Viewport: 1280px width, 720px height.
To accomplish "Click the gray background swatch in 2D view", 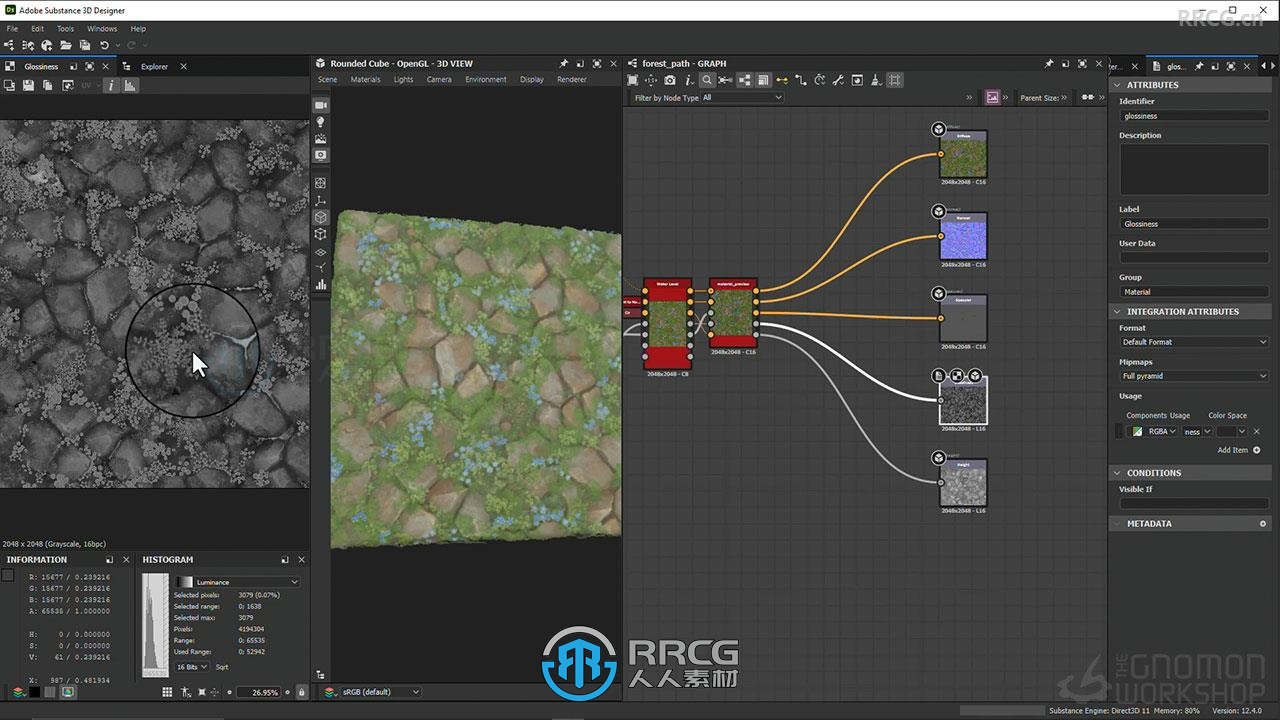I will point(51,692).
